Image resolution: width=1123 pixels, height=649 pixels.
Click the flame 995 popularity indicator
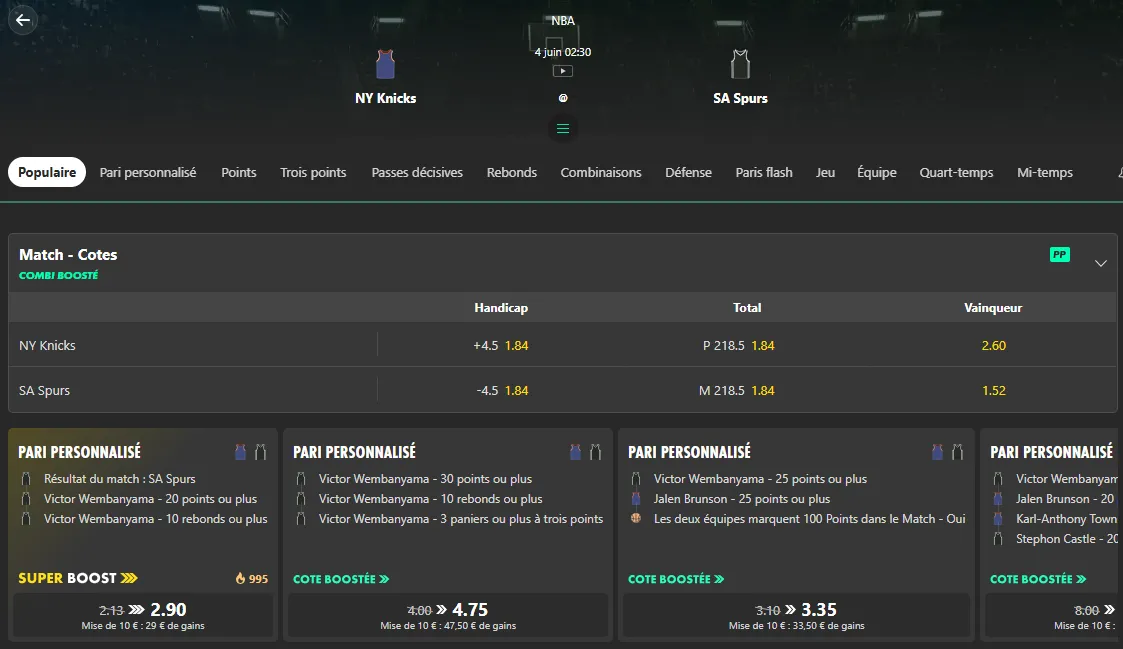click(x=251, y=579)
